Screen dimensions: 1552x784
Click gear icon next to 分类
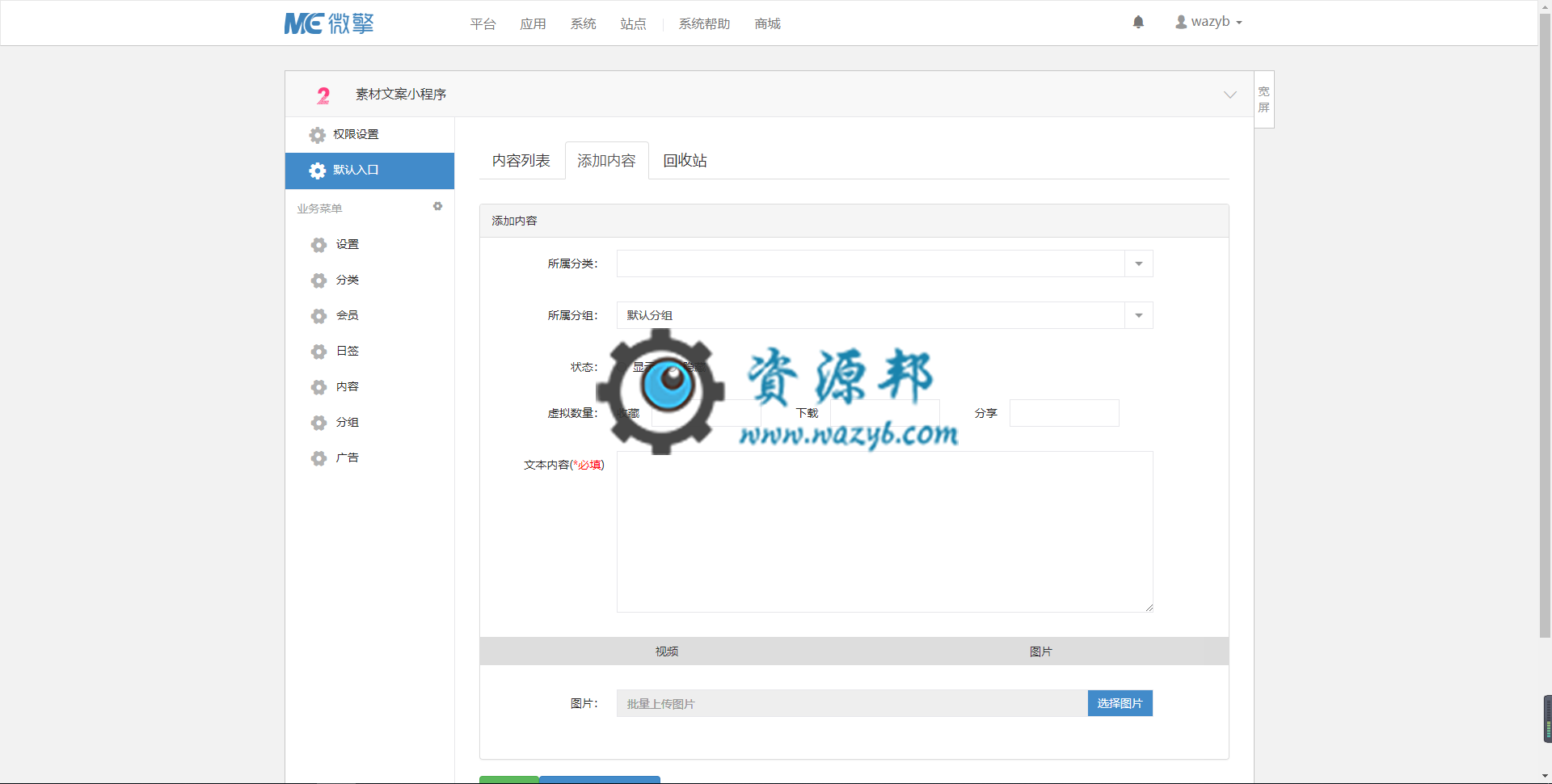tap(319, 280)
